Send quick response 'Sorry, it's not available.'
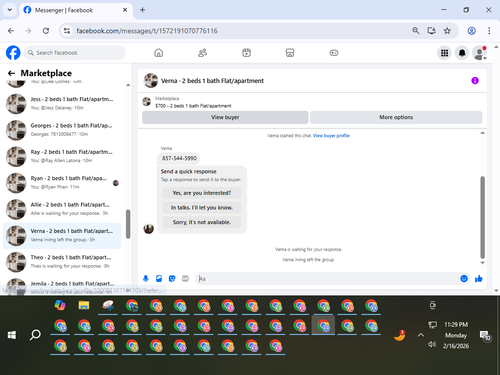 202,222
